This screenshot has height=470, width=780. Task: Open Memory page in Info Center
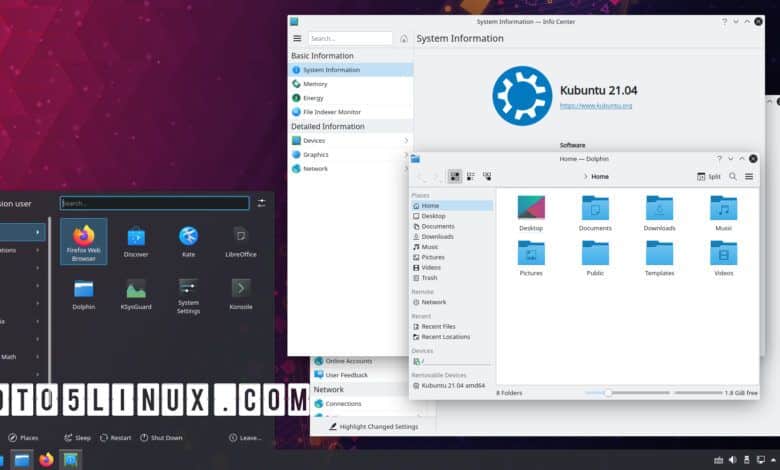351,84
